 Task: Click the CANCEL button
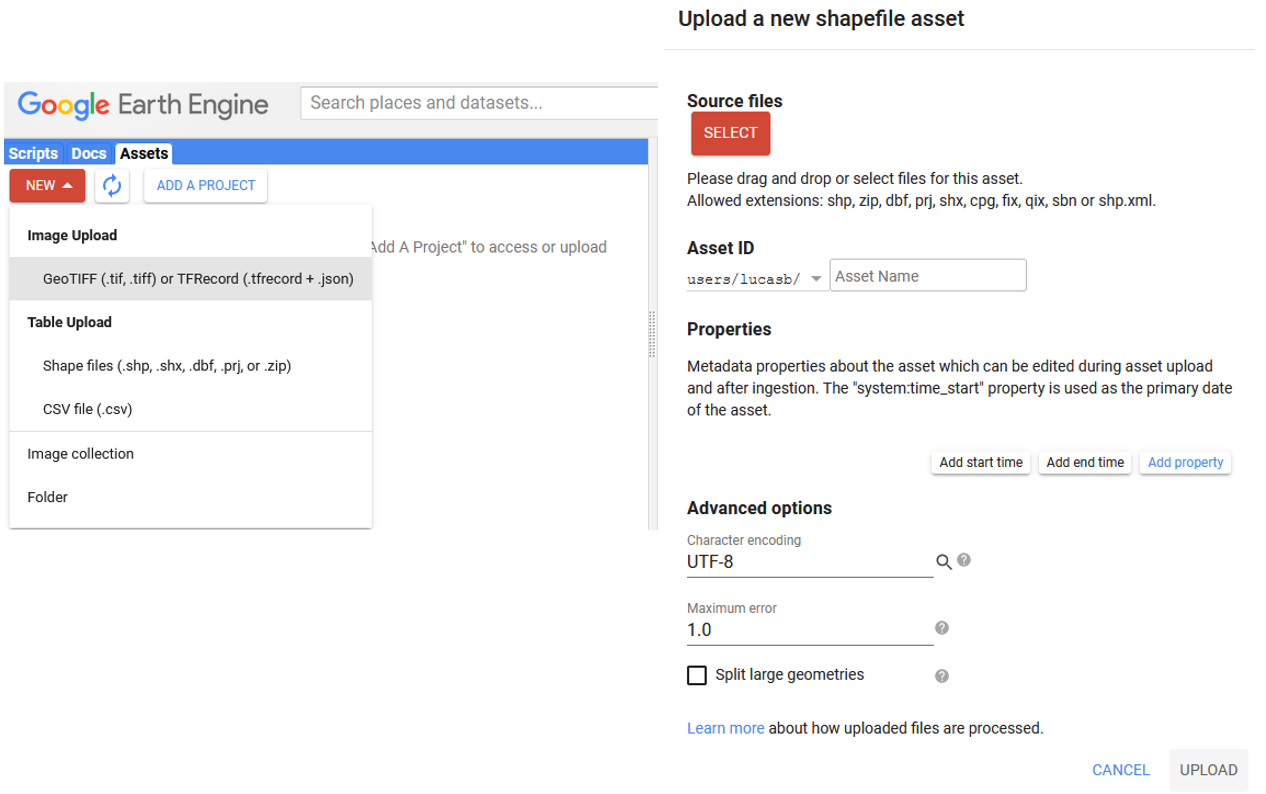click(x=1121, y=770)
